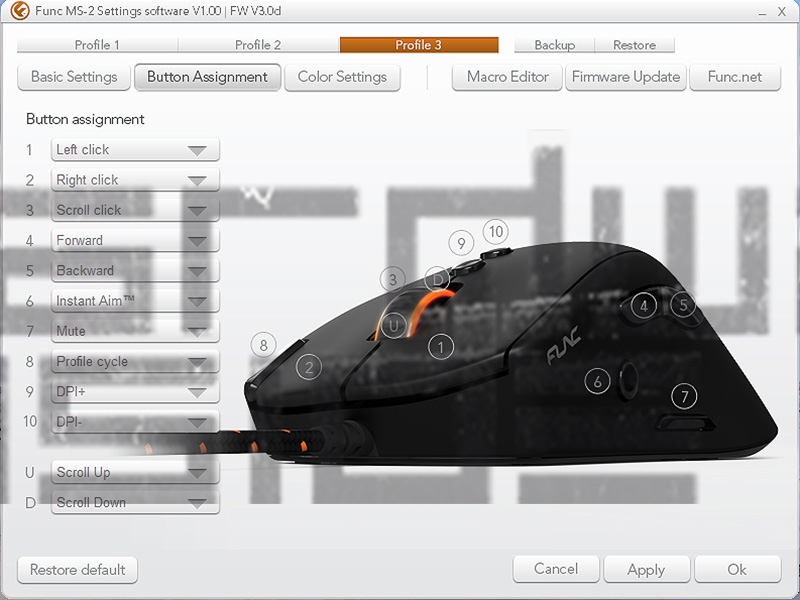Change the Scroll Up assignment dropdown
Viewport: 800px width, 600px height.
pyautogui.click(x=135, y=473)
